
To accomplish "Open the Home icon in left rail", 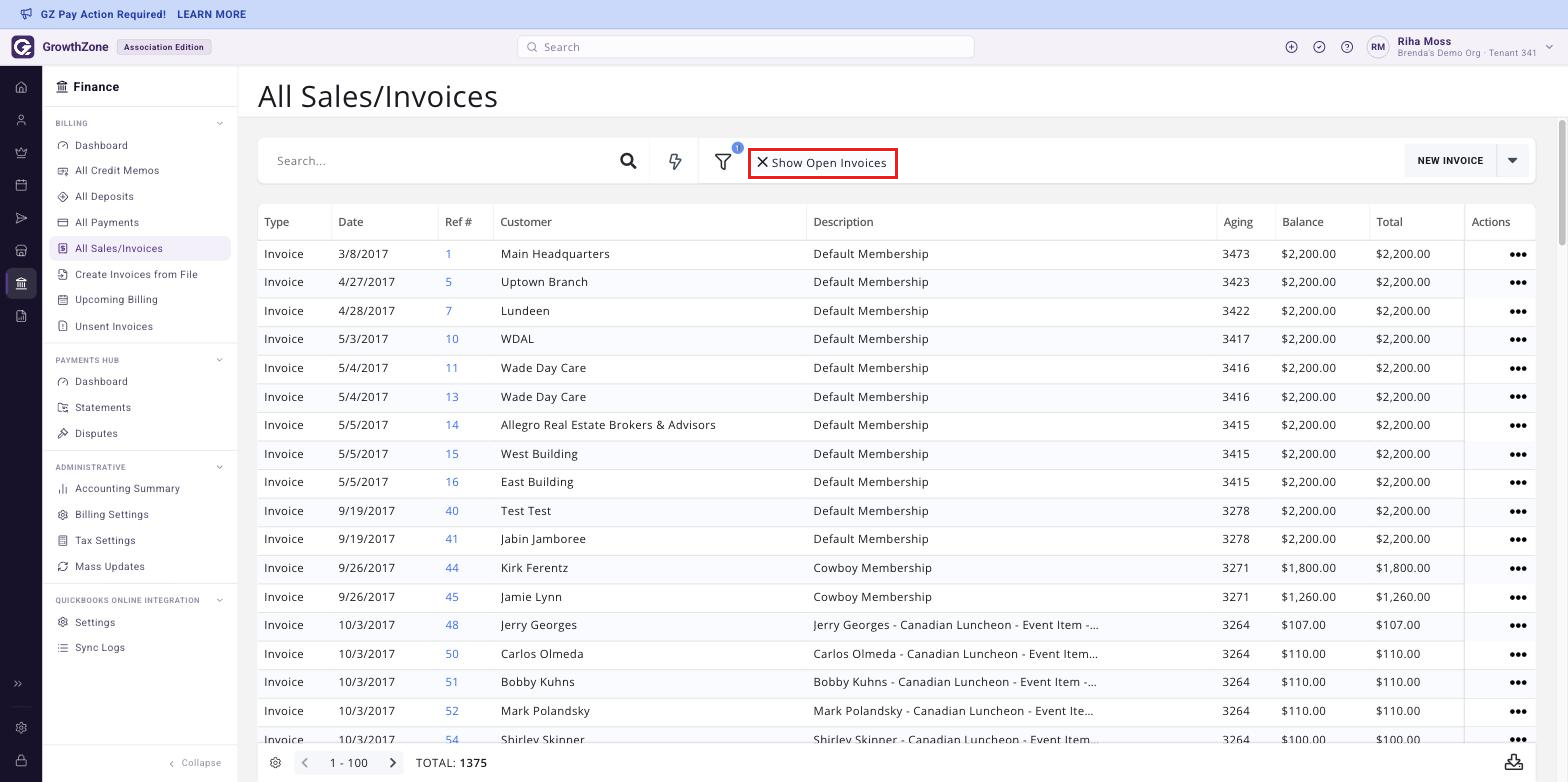I will coord(21,88).
